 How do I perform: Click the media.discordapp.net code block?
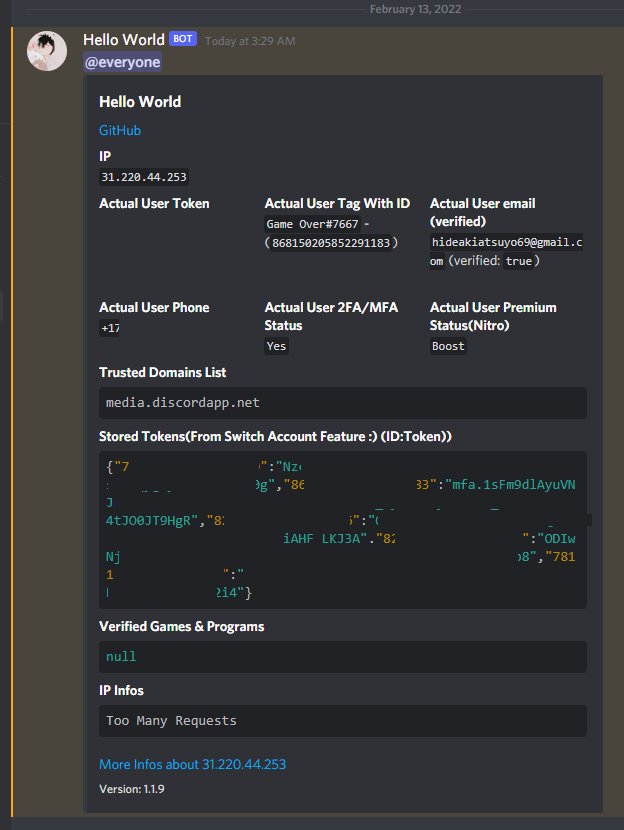[342, 403]
